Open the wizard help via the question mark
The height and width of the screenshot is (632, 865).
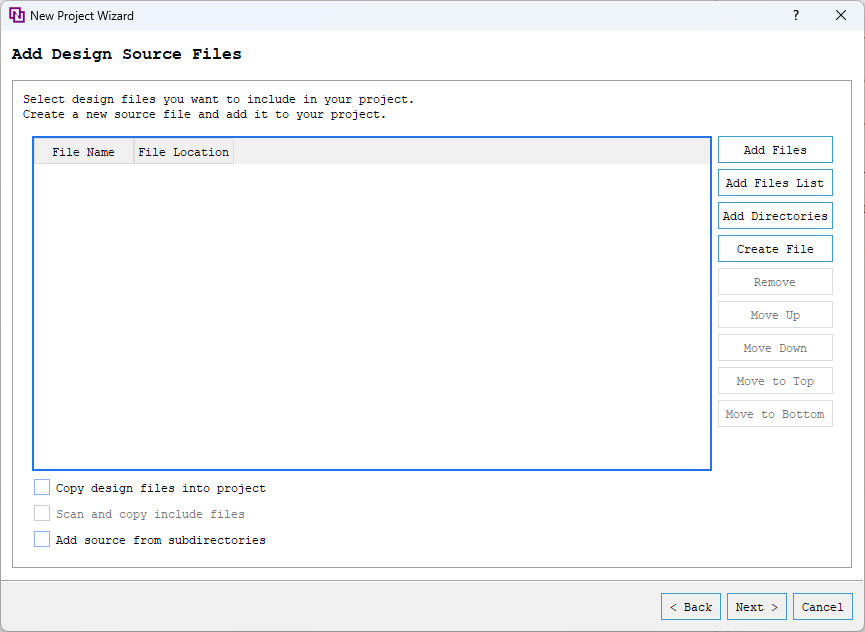tap(795, 15)
